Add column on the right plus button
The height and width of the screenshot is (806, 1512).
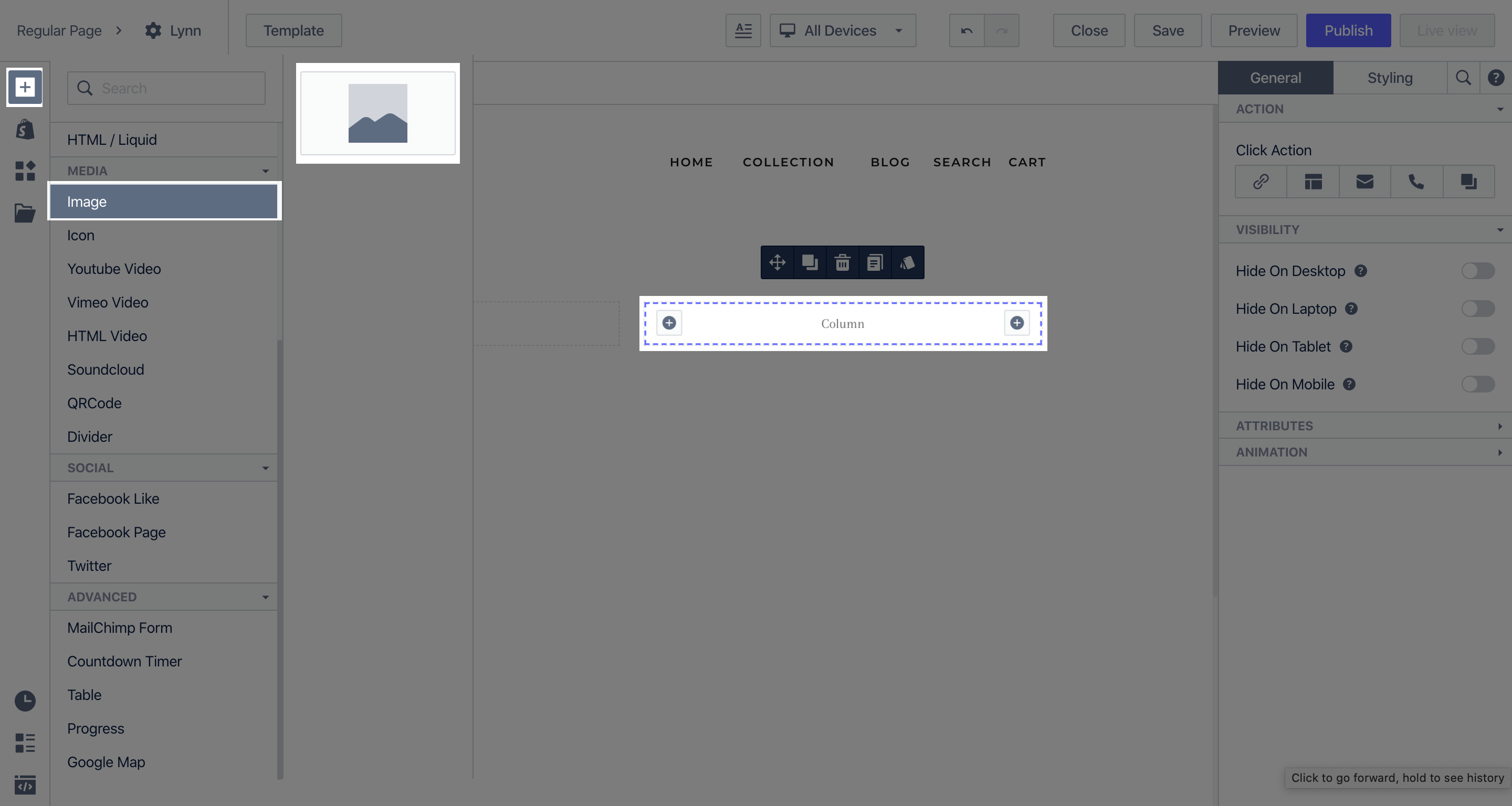pyautogui.click(x=1016, y=323)
